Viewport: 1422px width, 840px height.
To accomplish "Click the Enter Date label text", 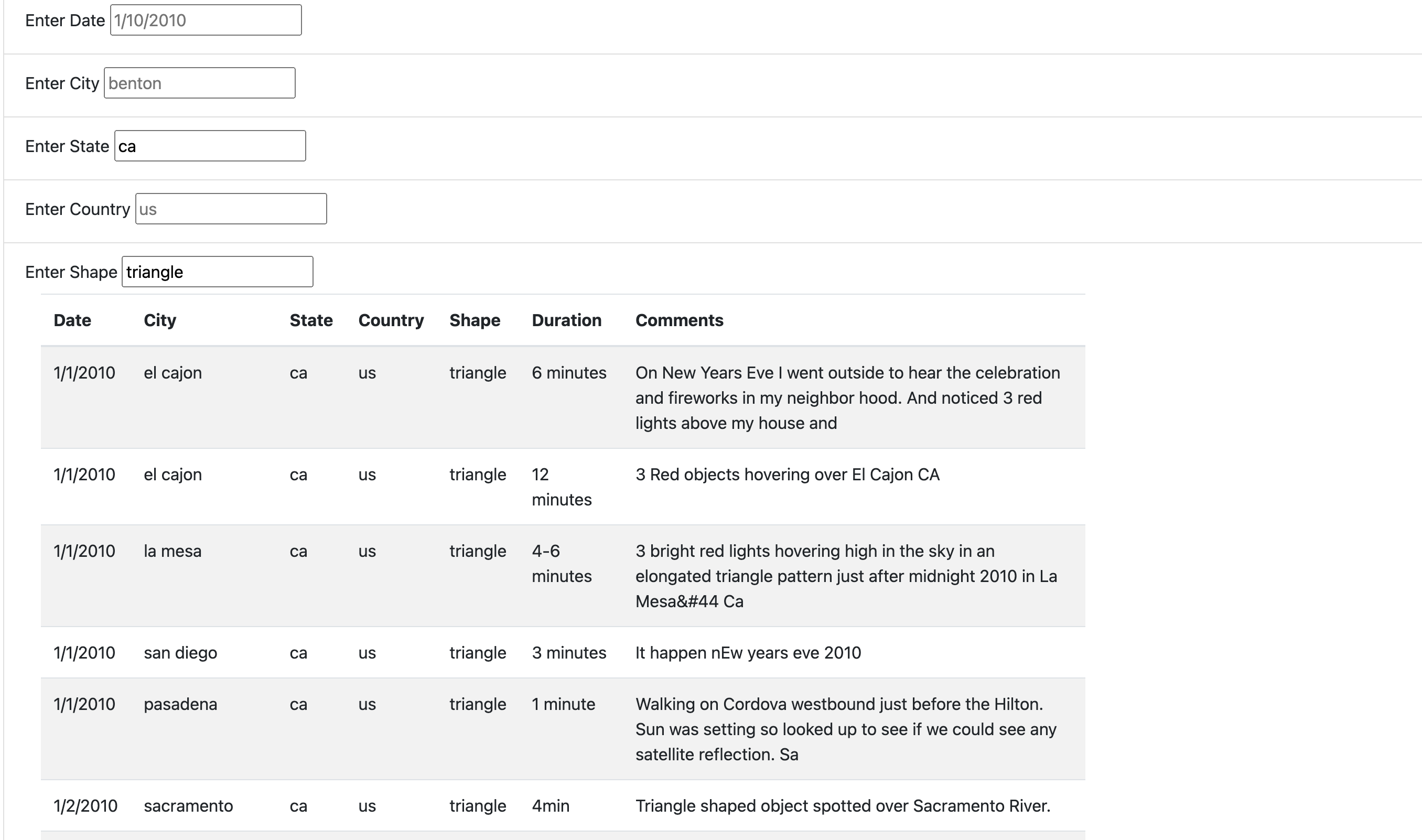I will 64,20.
